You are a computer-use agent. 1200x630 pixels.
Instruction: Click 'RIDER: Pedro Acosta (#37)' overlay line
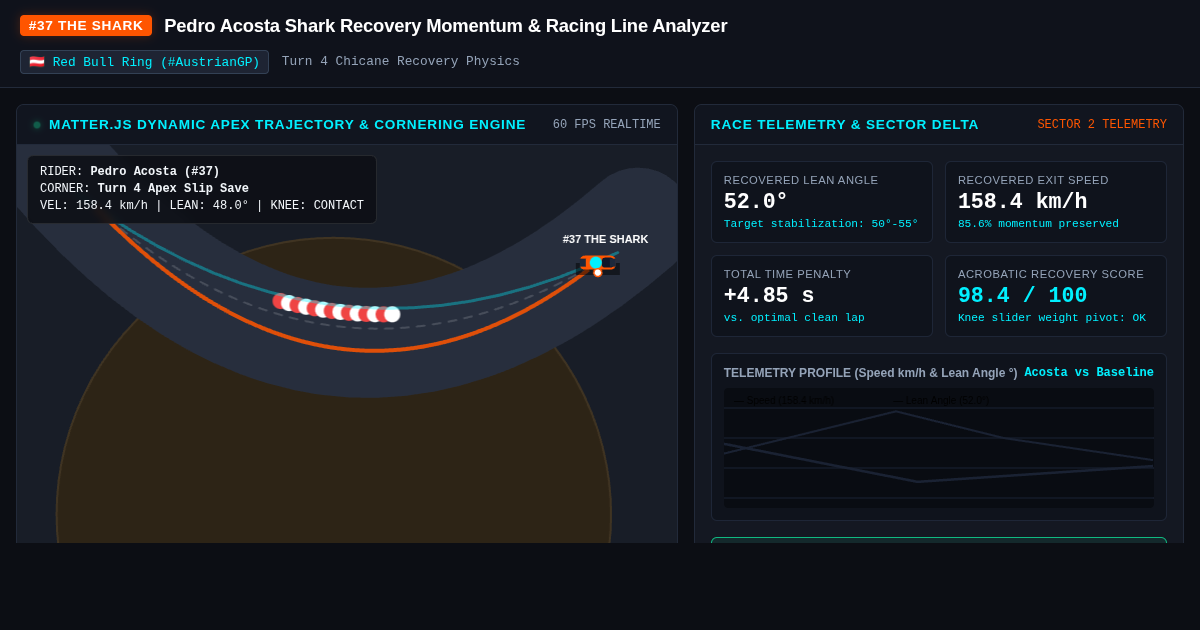(x=130, y=172)
